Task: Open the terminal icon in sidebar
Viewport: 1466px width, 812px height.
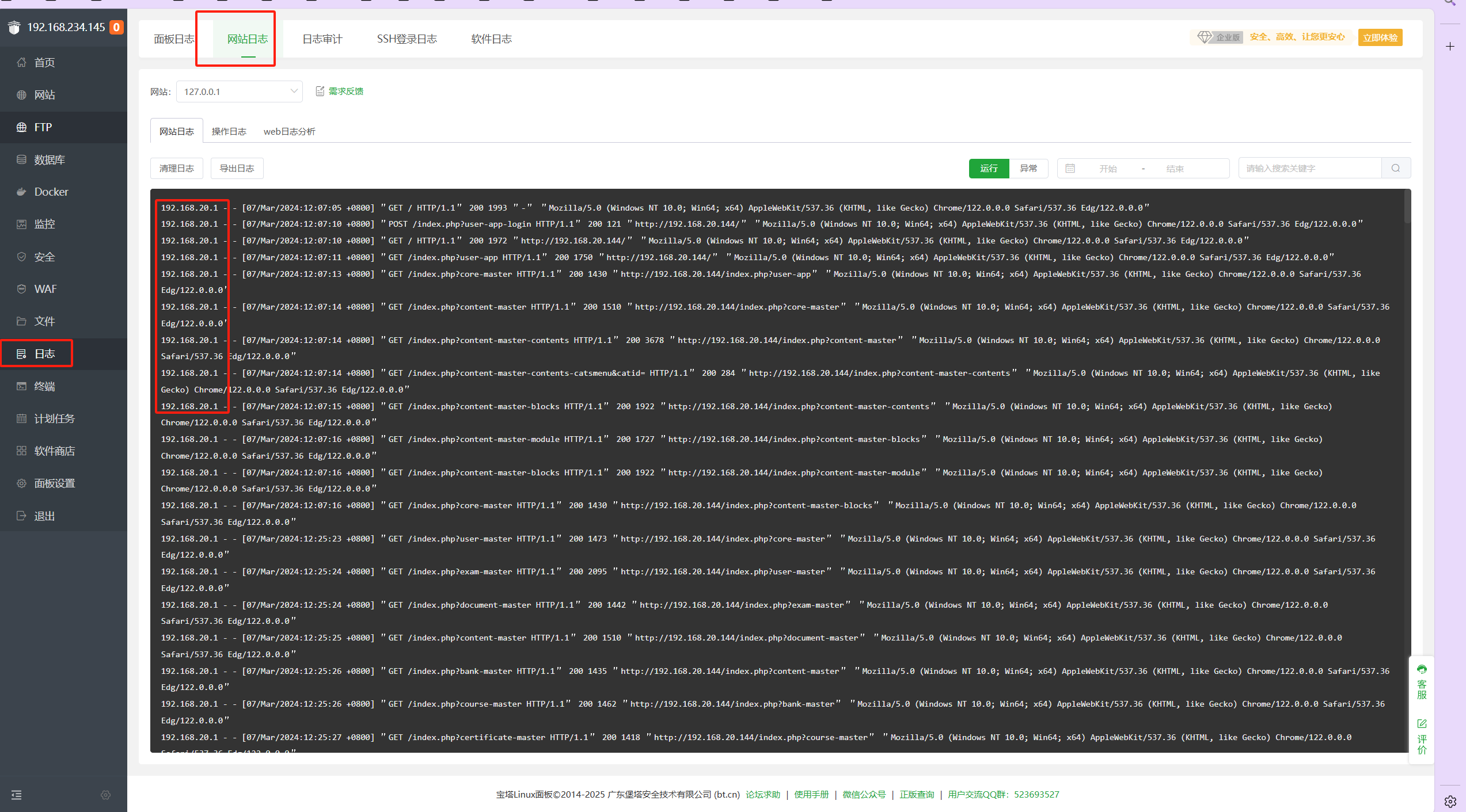Action: click(21, 386)
